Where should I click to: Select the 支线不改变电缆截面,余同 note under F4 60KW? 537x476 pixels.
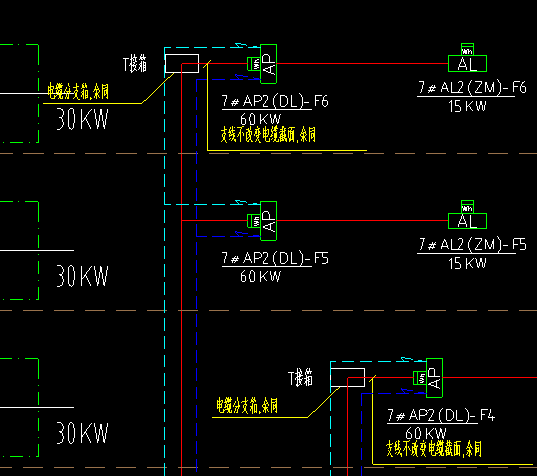pyautogui.click(x=434, y=449)
